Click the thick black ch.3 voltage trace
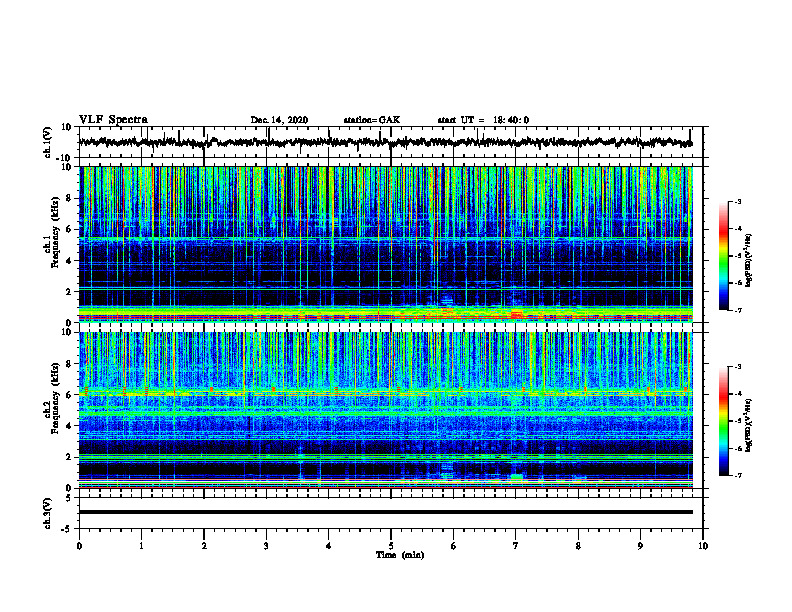Image resolution: width=792 pixels, height=612 pixels. pyautogui.click(x=385, y=512)
